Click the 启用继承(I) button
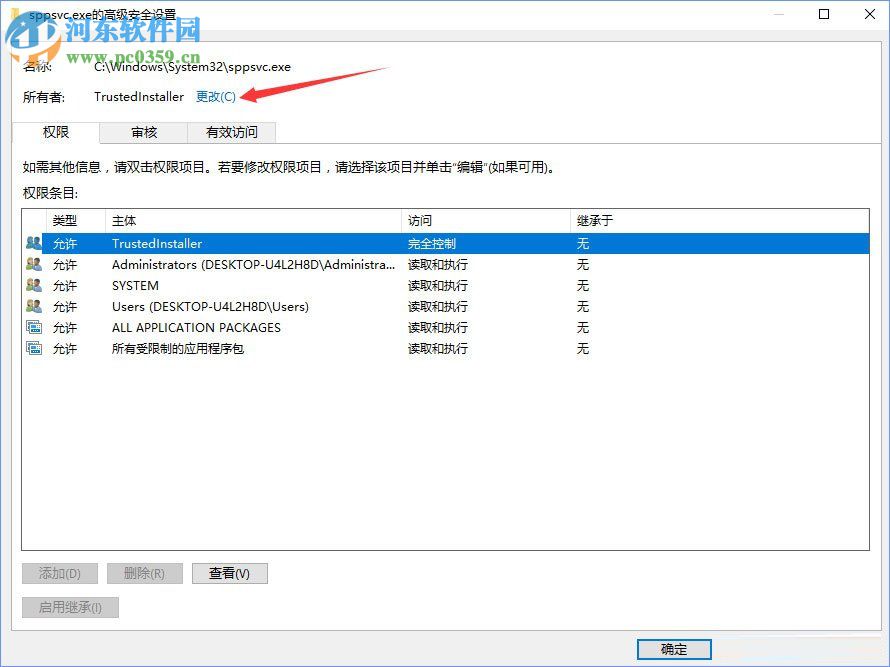 69,607
